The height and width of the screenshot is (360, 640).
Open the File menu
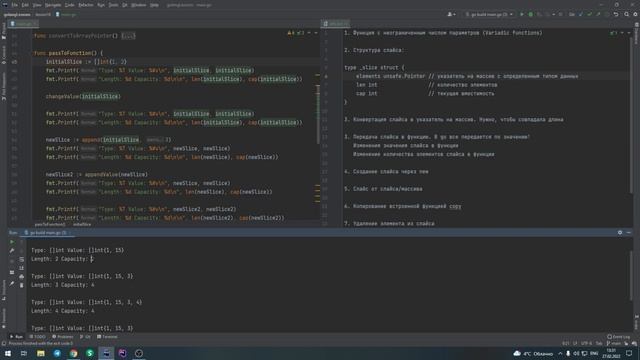coord(15,5)
